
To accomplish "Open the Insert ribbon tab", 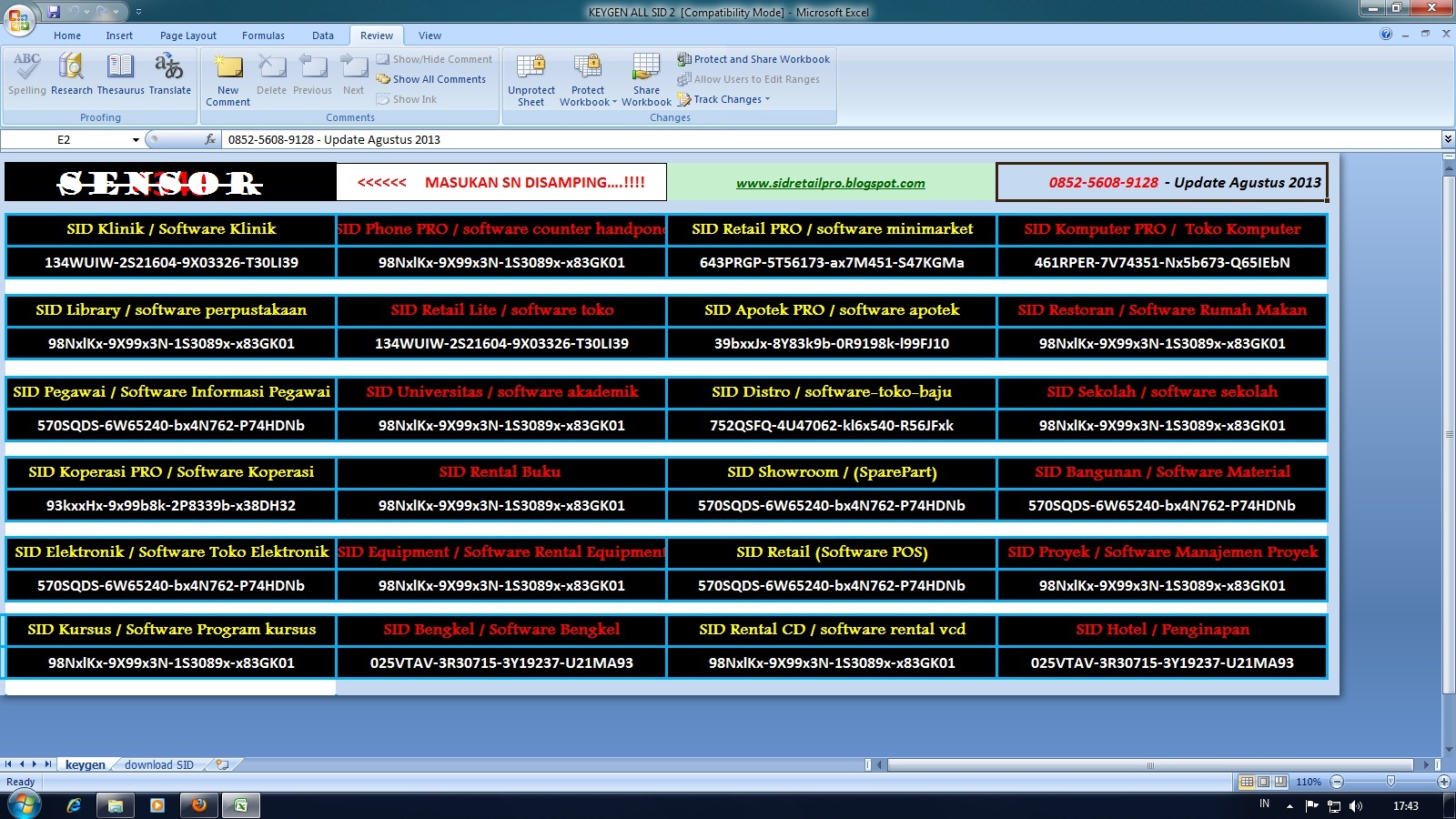I will (x=119, y=35).
